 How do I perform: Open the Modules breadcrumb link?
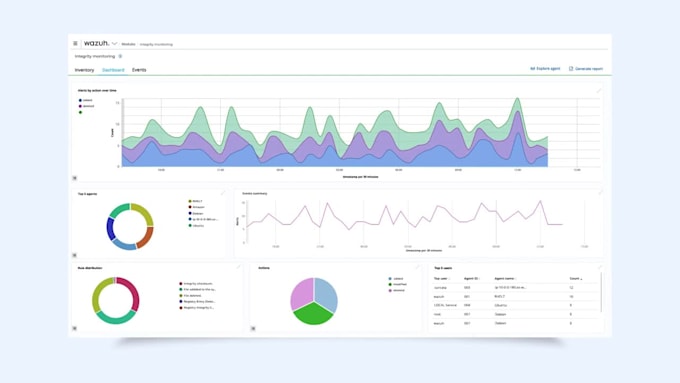tap(128, 44)
